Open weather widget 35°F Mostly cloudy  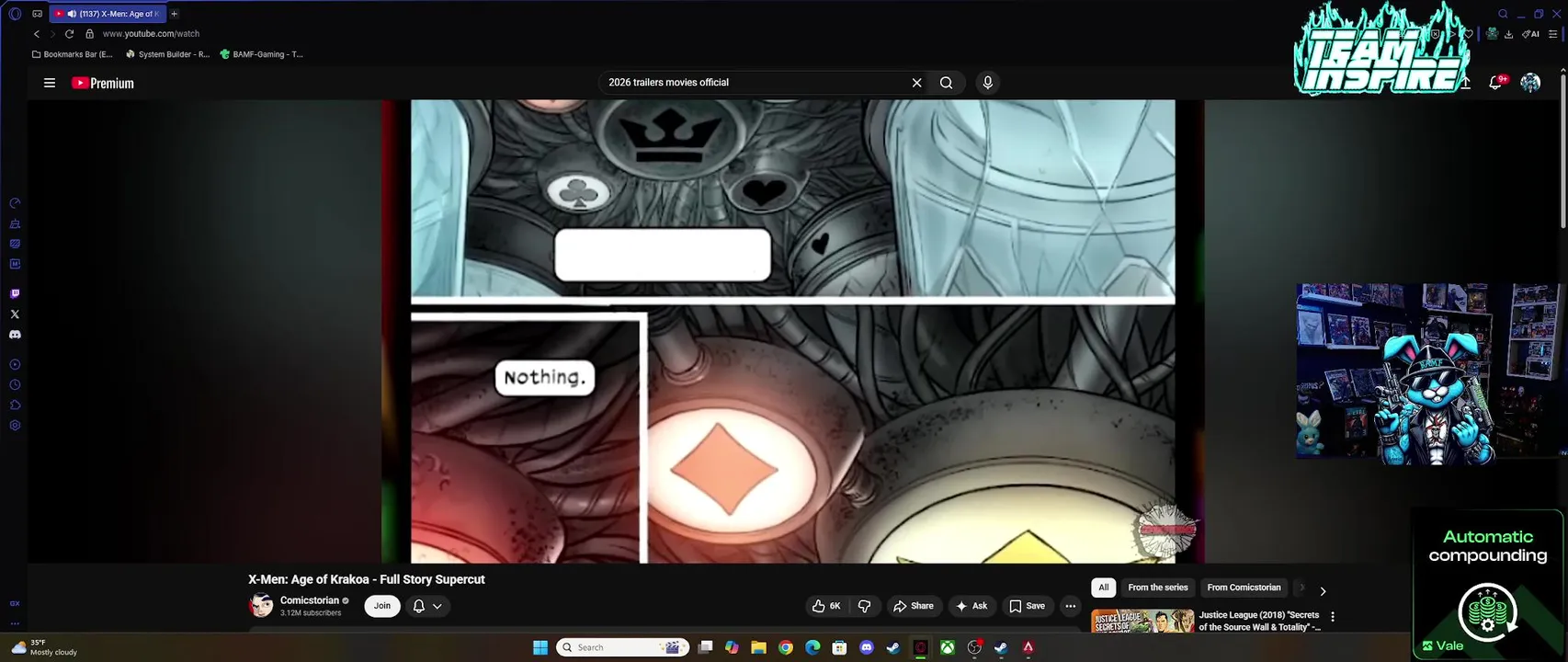tap(43, 647)
